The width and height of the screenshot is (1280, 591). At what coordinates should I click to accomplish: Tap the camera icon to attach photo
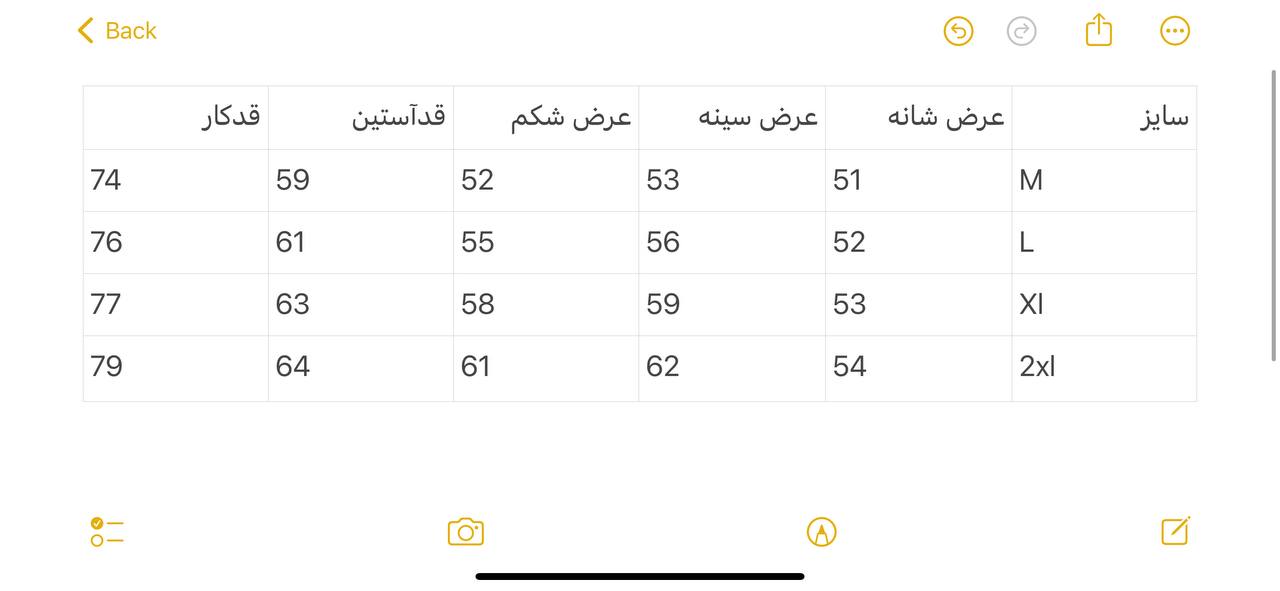point(466,532)
